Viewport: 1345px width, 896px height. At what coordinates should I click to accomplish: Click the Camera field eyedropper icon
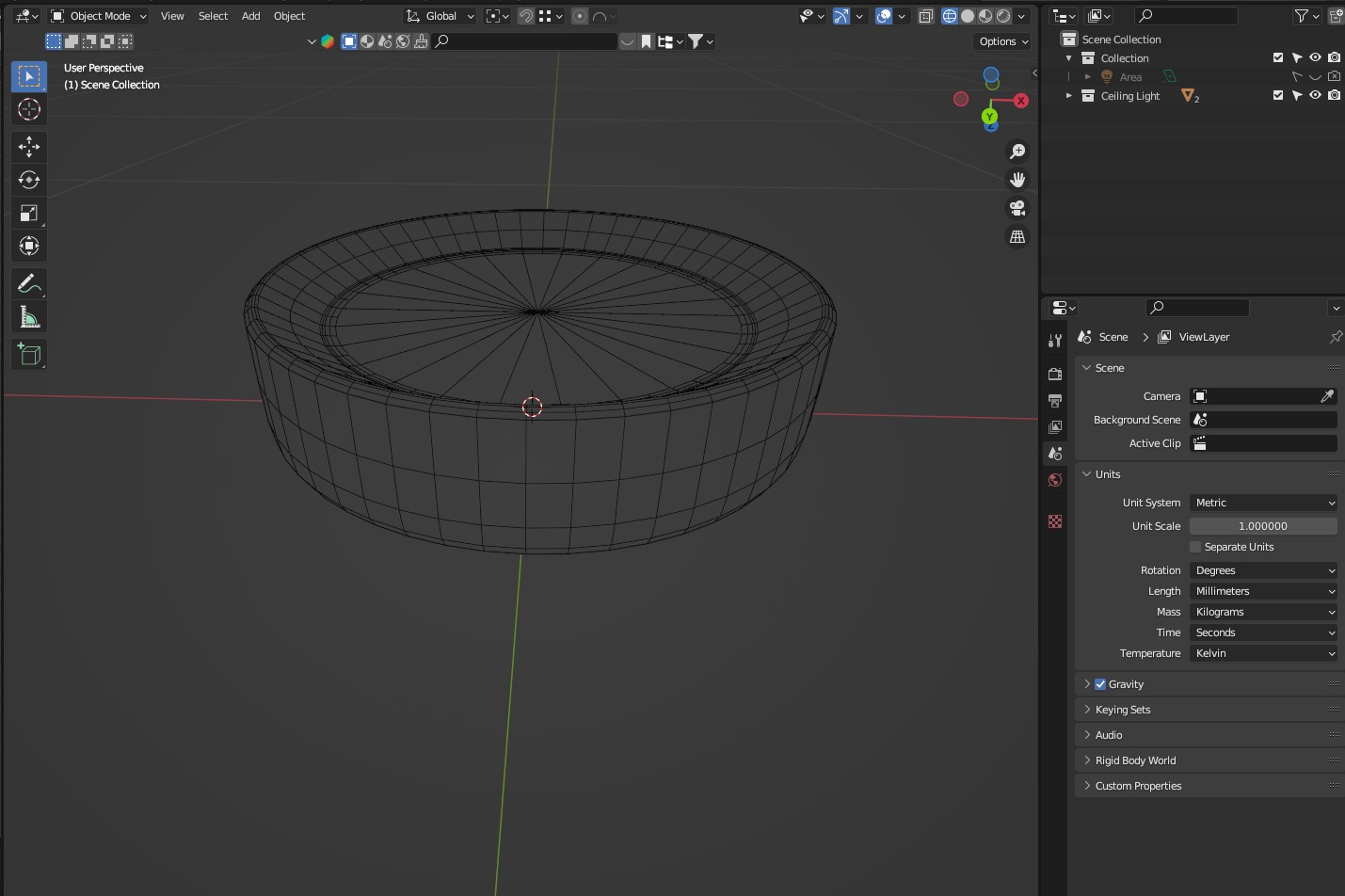(x=1327, y=396)
